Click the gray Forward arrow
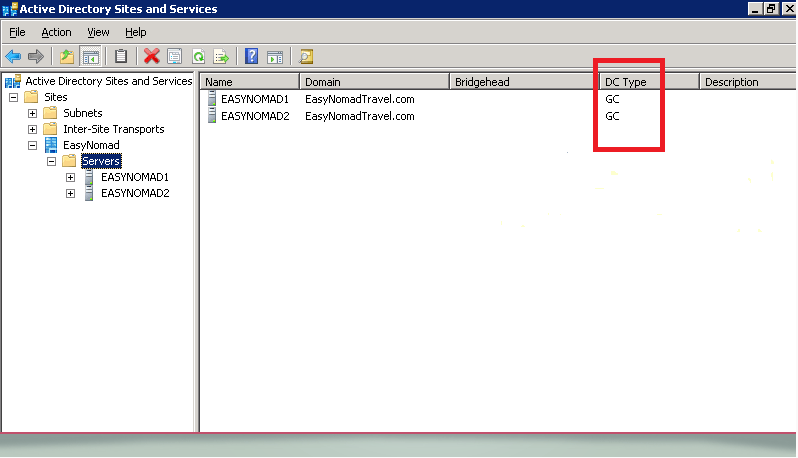Image resolution: width=798 pixels, height=458 pixels. pos(36,56)
